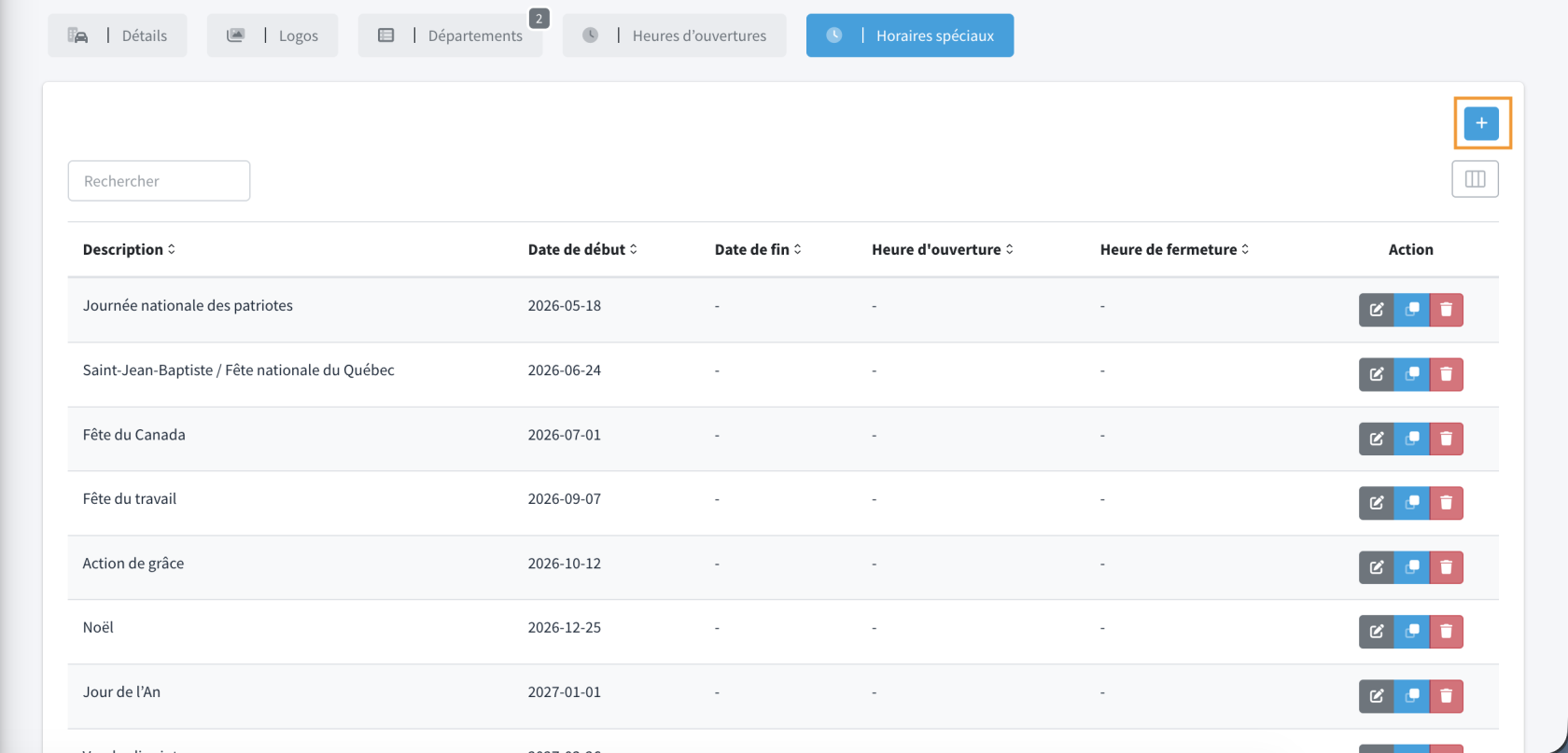Duplicate Jour de l'An entry
Viewport: 1568px width, 753px height.
click(1411, 696)
